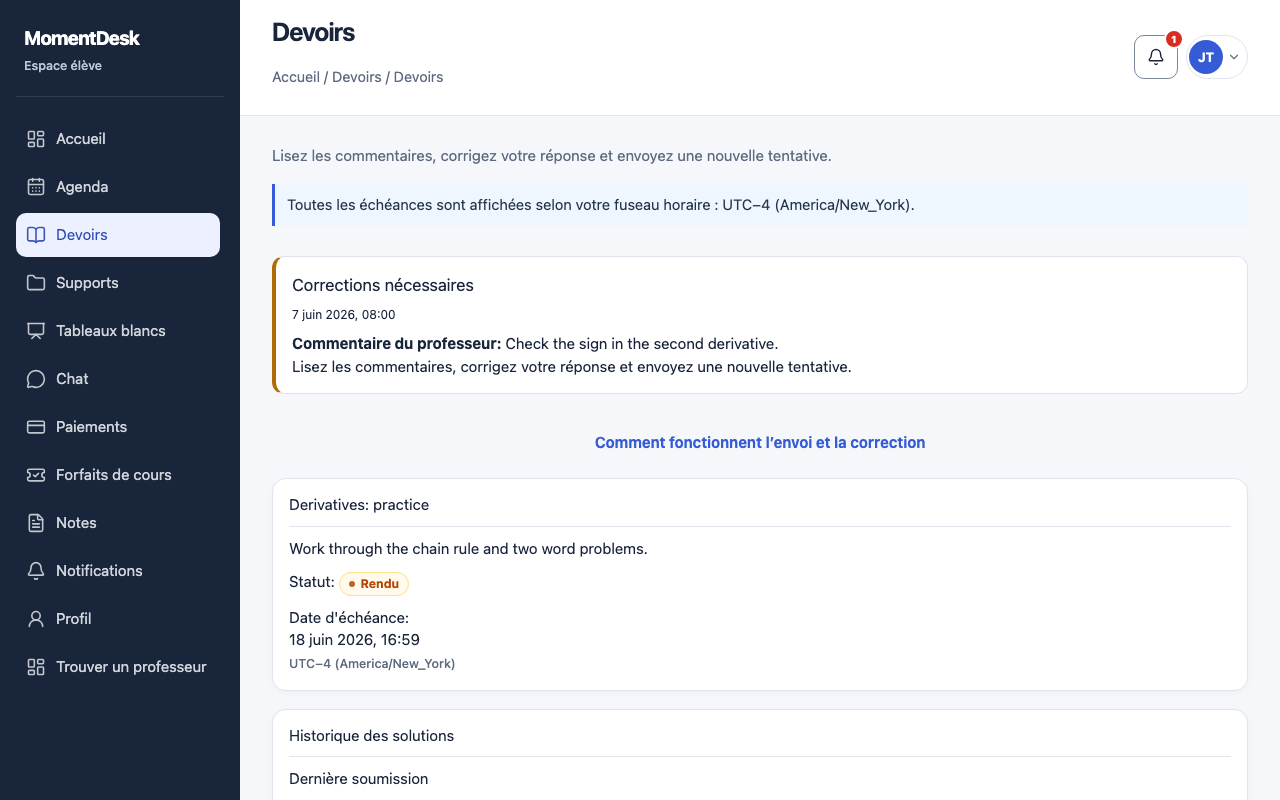Viewport: 1280px width, 800px height.
Task: Click the 'Date d'échéance:' label
Action: (x=349, y=618)
